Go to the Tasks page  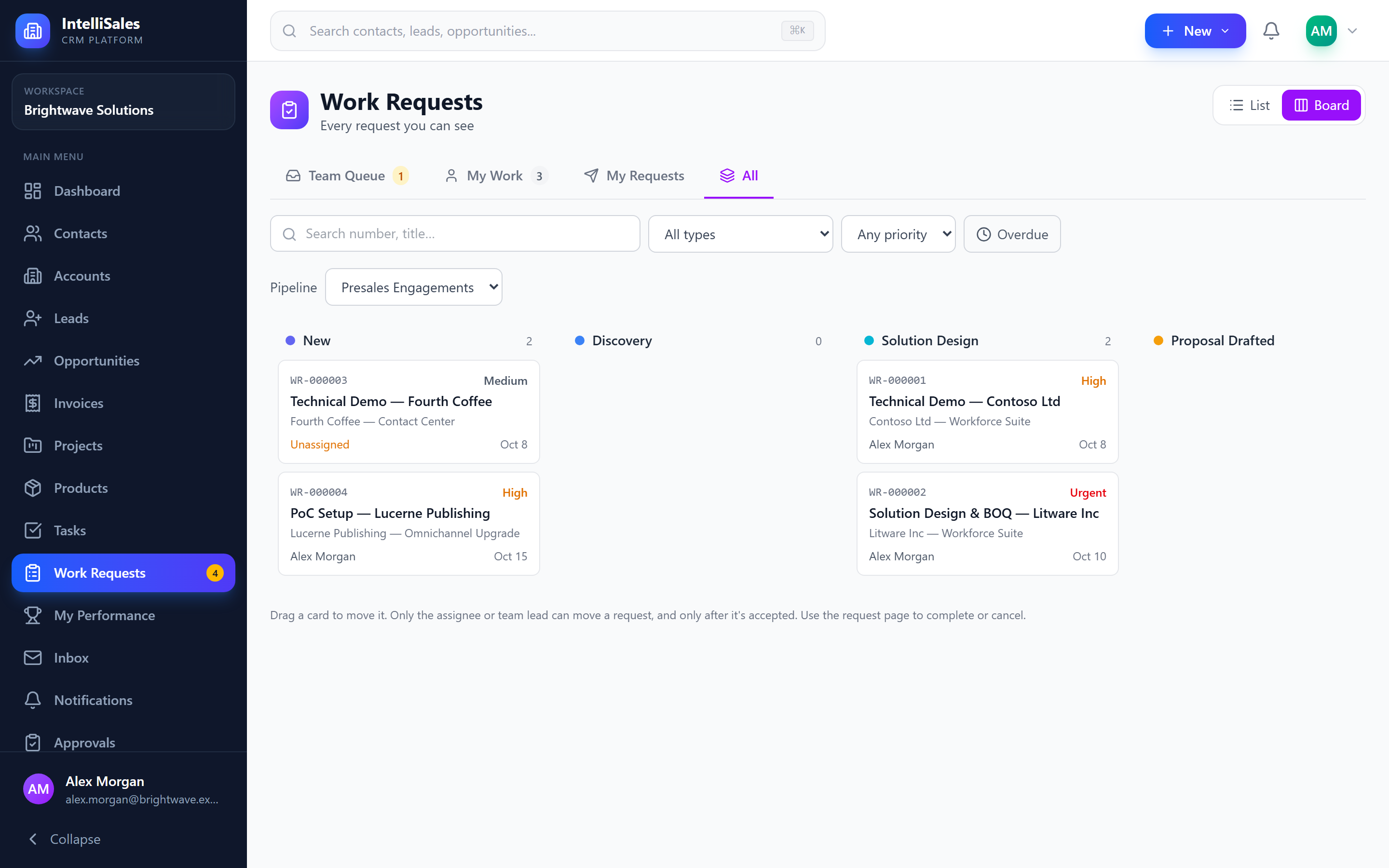[123, 531]
